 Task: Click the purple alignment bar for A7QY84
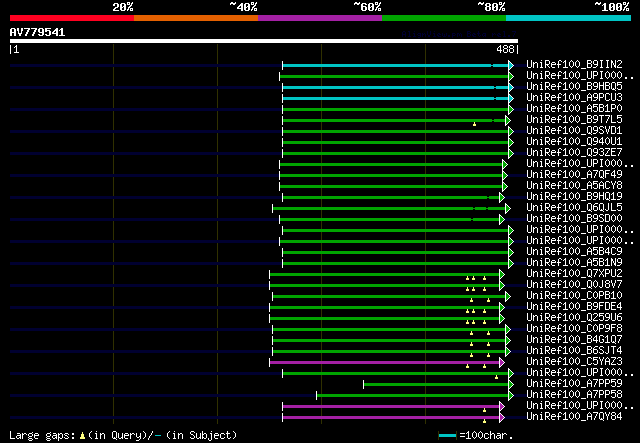(x=391, y=418)
